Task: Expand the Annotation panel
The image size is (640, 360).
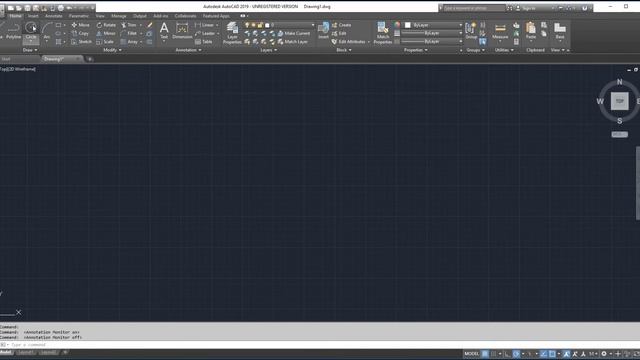Action: (x=188, y=50)
